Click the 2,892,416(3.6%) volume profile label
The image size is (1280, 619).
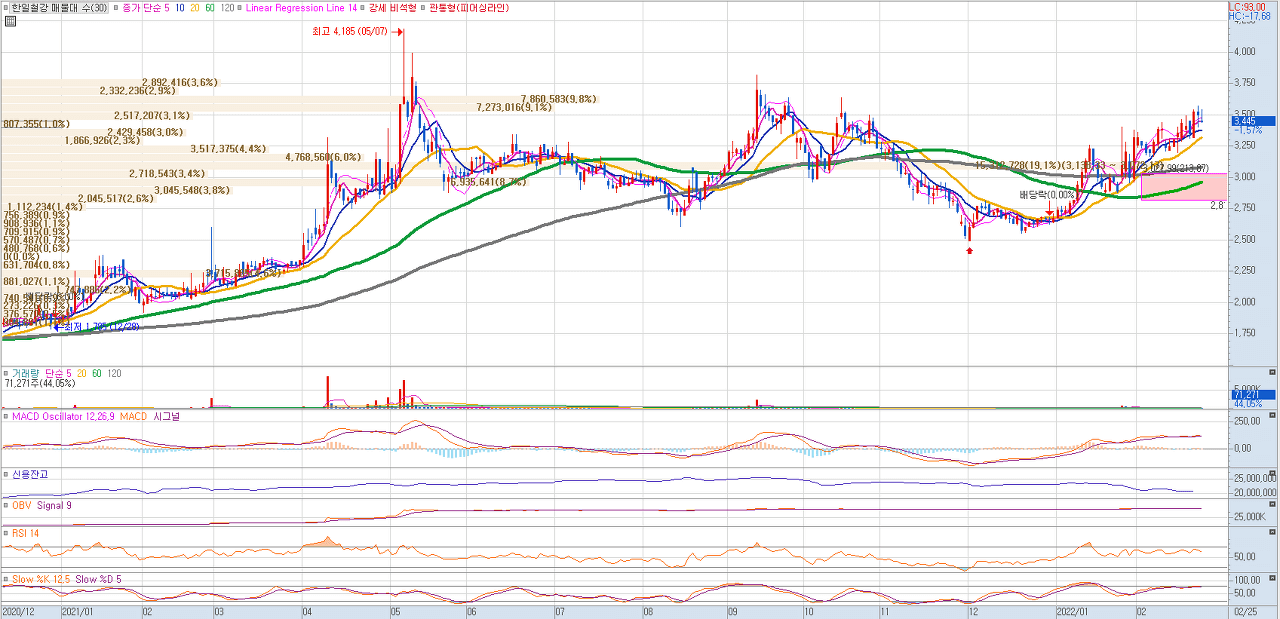(180, 82)
